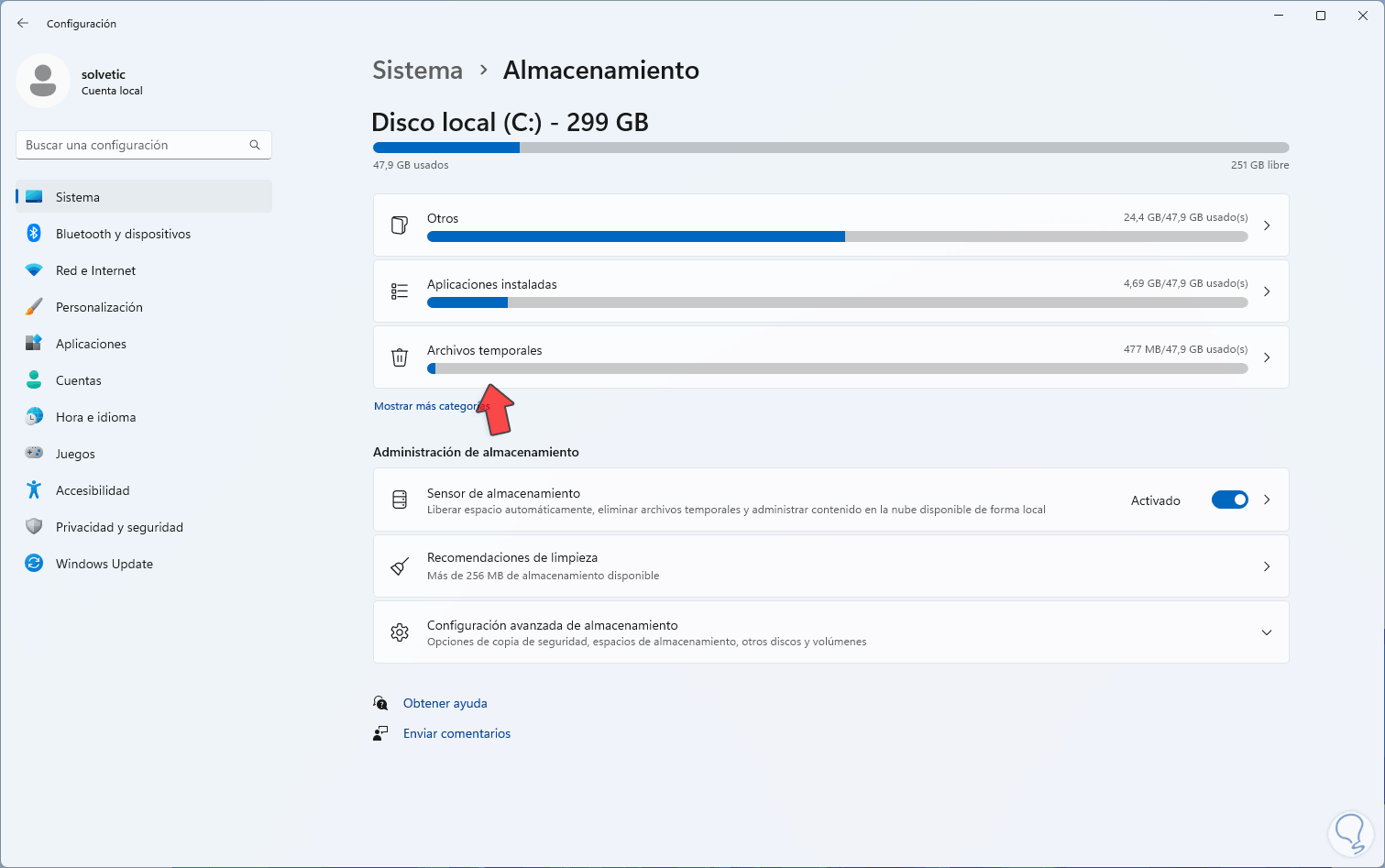Image resolution: width=1385 pixels, height=868 pixels.
Task: Go to Bluetooth y dispositivos
Action: 144,234
